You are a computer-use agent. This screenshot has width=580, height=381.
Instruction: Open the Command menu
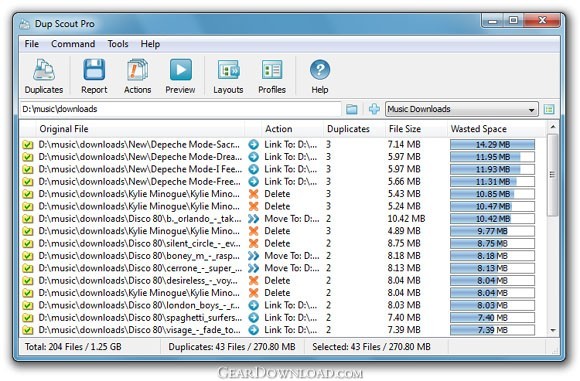click(x=73, y=44)
